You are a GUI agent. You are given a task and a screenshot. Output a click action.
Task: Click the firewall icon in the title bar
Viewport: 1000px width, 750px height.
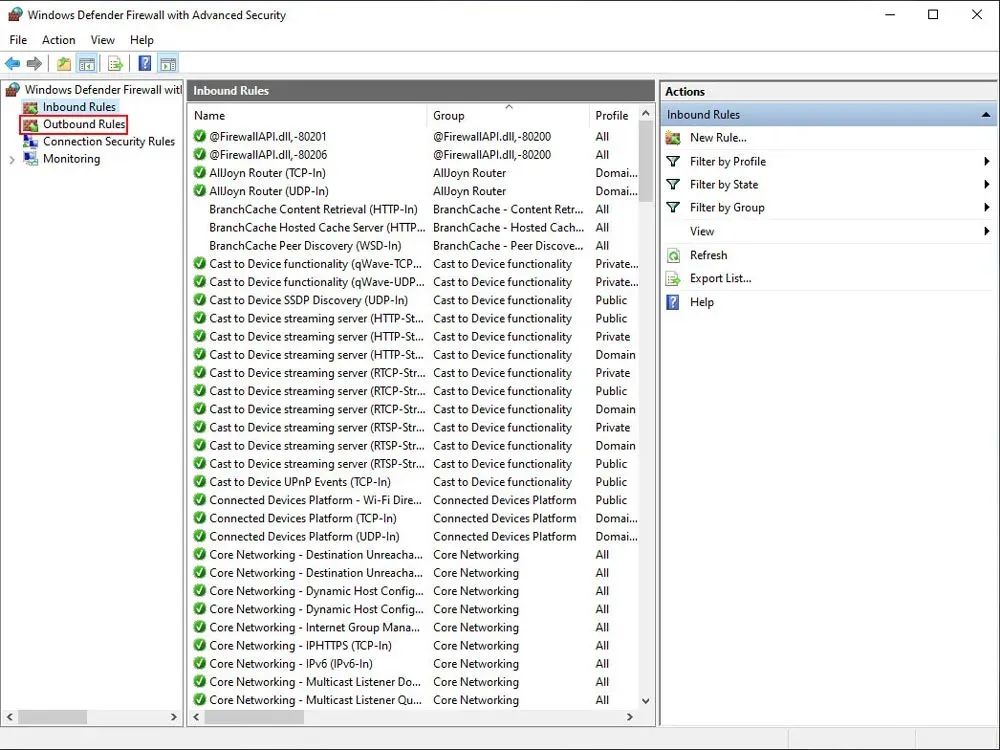(15, 14)
